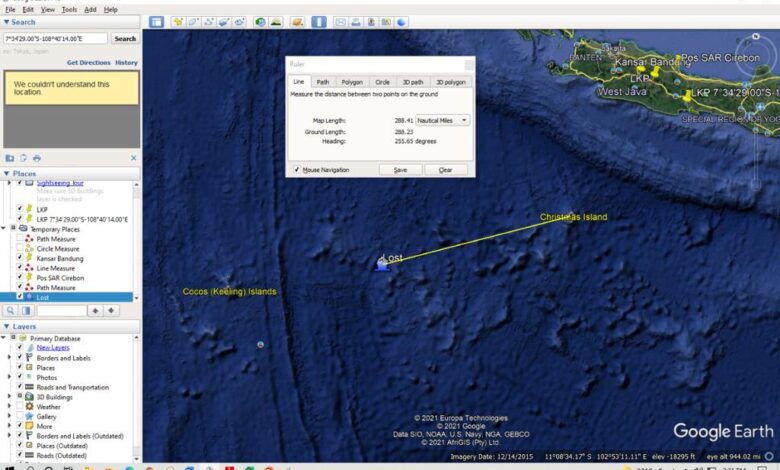
Task: Click the Search button
Action: click(125, 38)
